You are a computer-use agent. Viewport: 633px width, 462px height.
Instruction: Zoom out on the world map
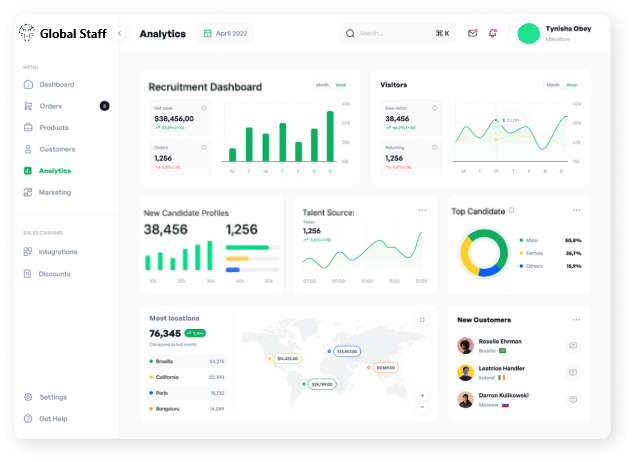pos(422,407)
